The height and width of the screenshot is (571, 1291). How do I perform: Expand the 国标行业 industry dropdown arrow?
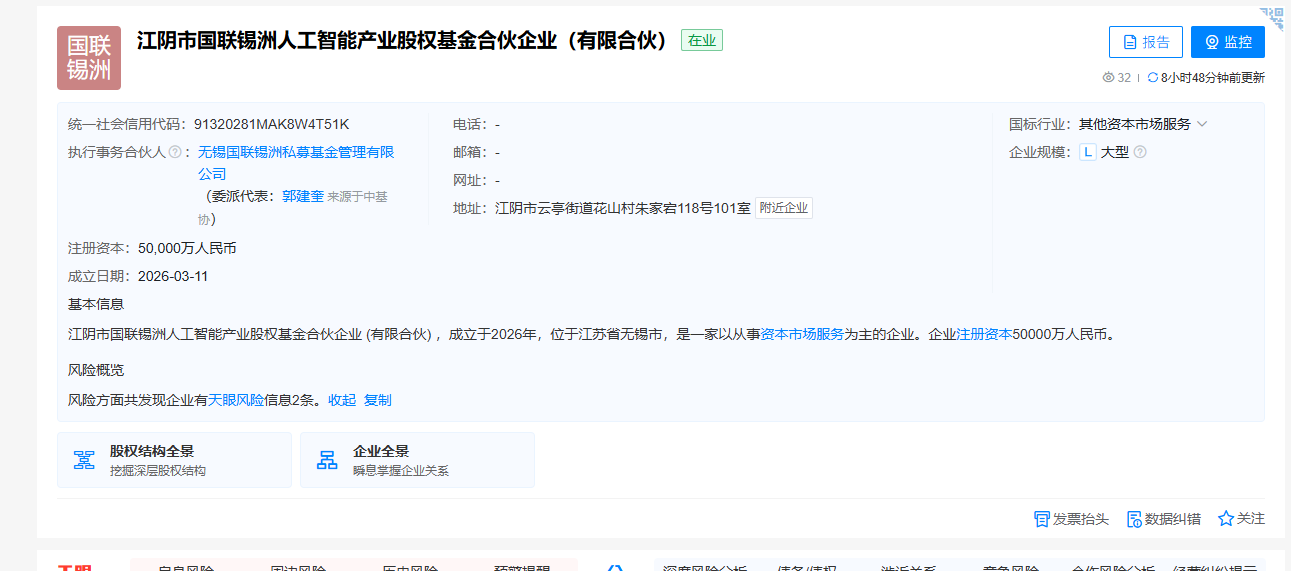coord(1202,125)
